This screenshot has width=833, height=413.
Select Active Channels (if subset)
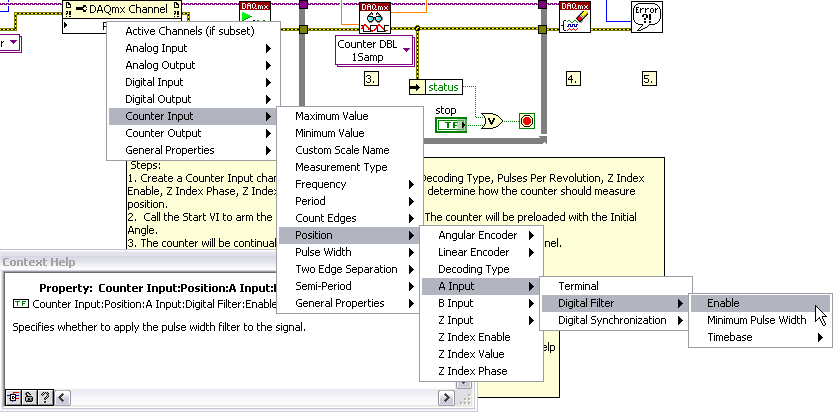coord(193,31)
